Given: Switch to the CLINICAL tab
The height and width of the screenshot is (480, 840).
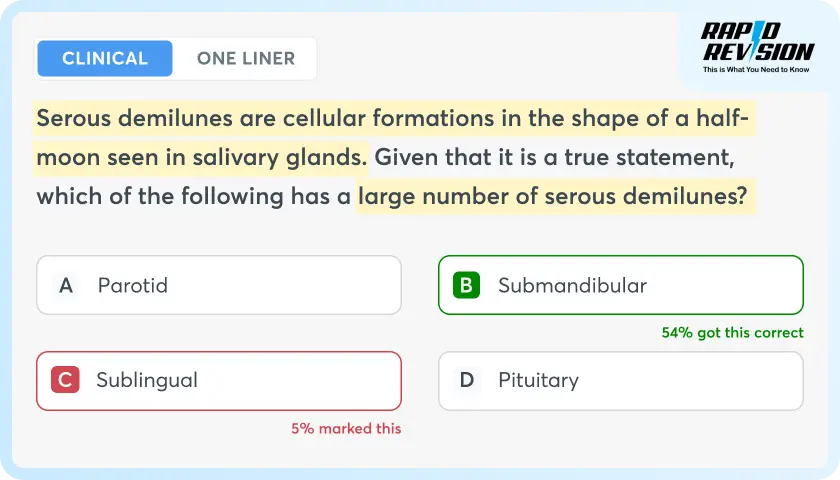Looking at the screenshot, I should click(105, 58).
